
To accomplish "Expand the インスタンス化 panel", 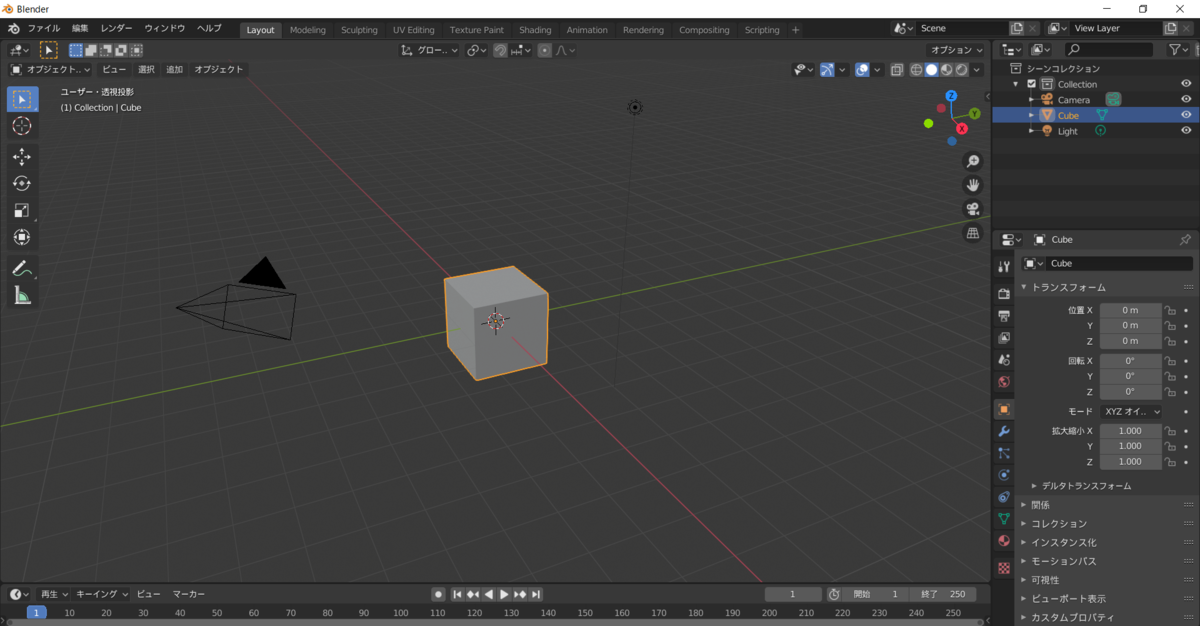I will tap(1065, 542).
